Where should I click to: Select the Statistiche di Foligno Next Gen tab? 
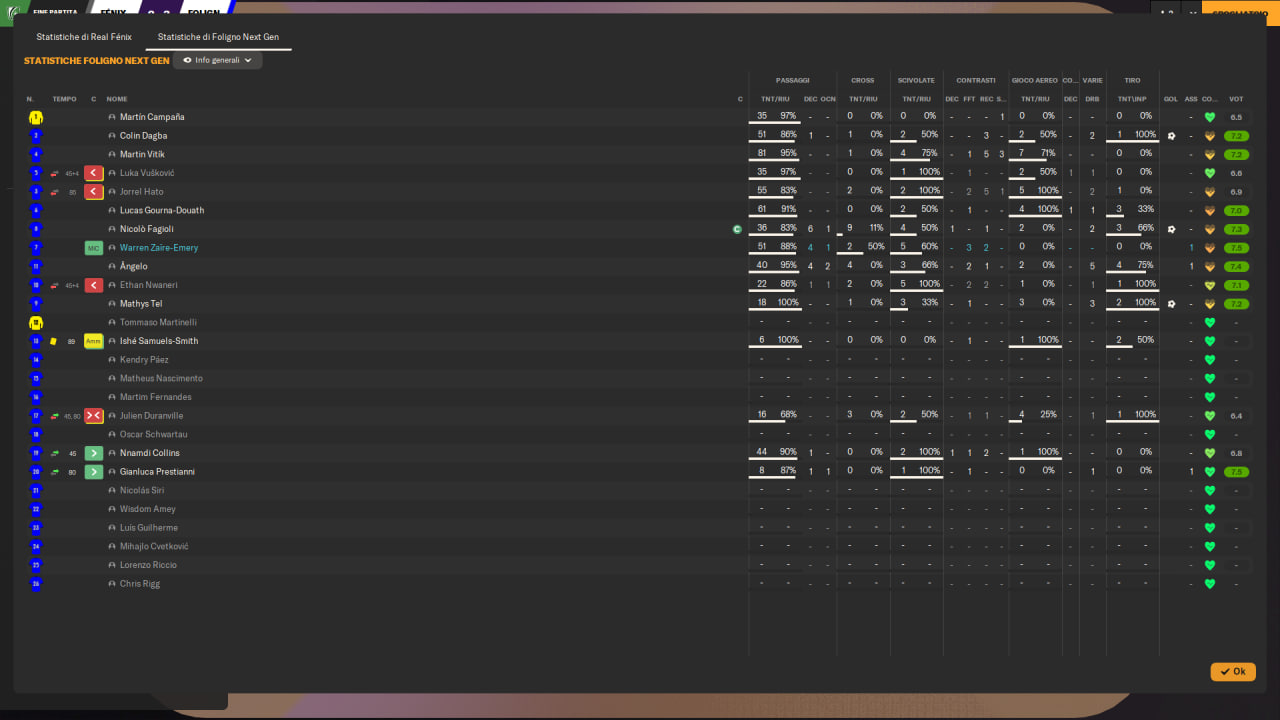point(218,37)
